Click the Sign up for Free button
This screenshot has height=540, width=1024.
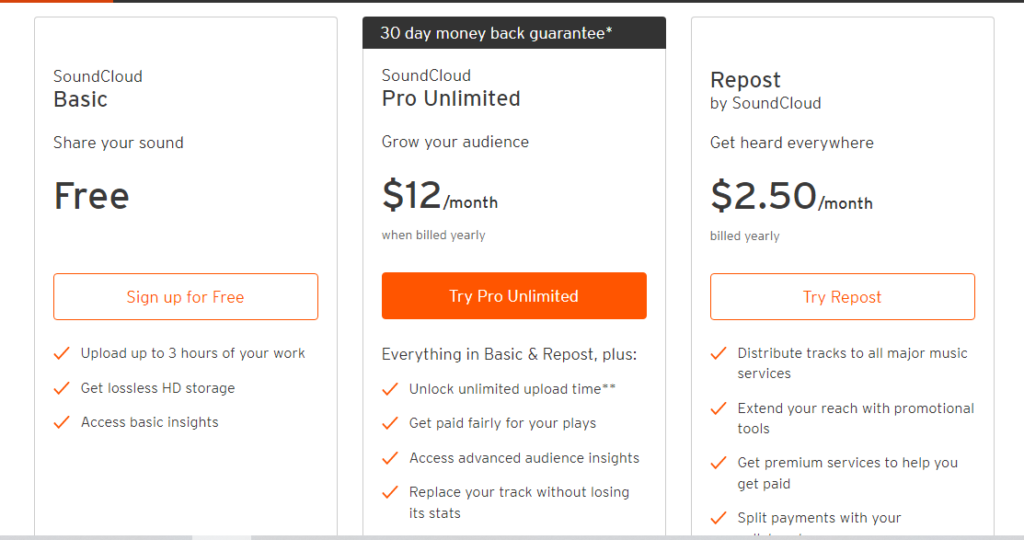(x=185, y=296)
